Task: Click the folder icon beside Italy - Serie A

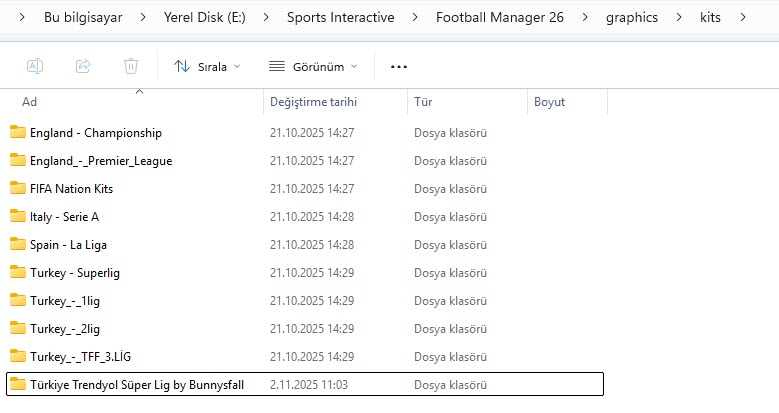Action: 17,216
